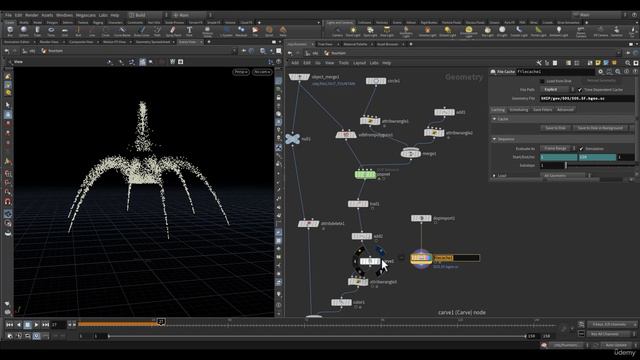Click the carve1 node in network
Viewport: 640px width, 360px height.
point(370,261)
